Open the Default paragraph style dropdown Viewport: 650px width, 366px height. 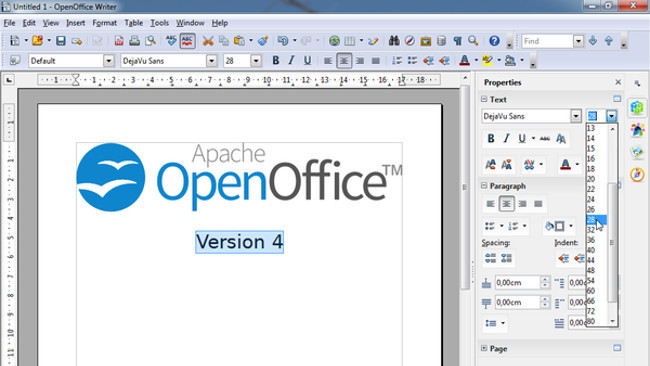(109, 61)
